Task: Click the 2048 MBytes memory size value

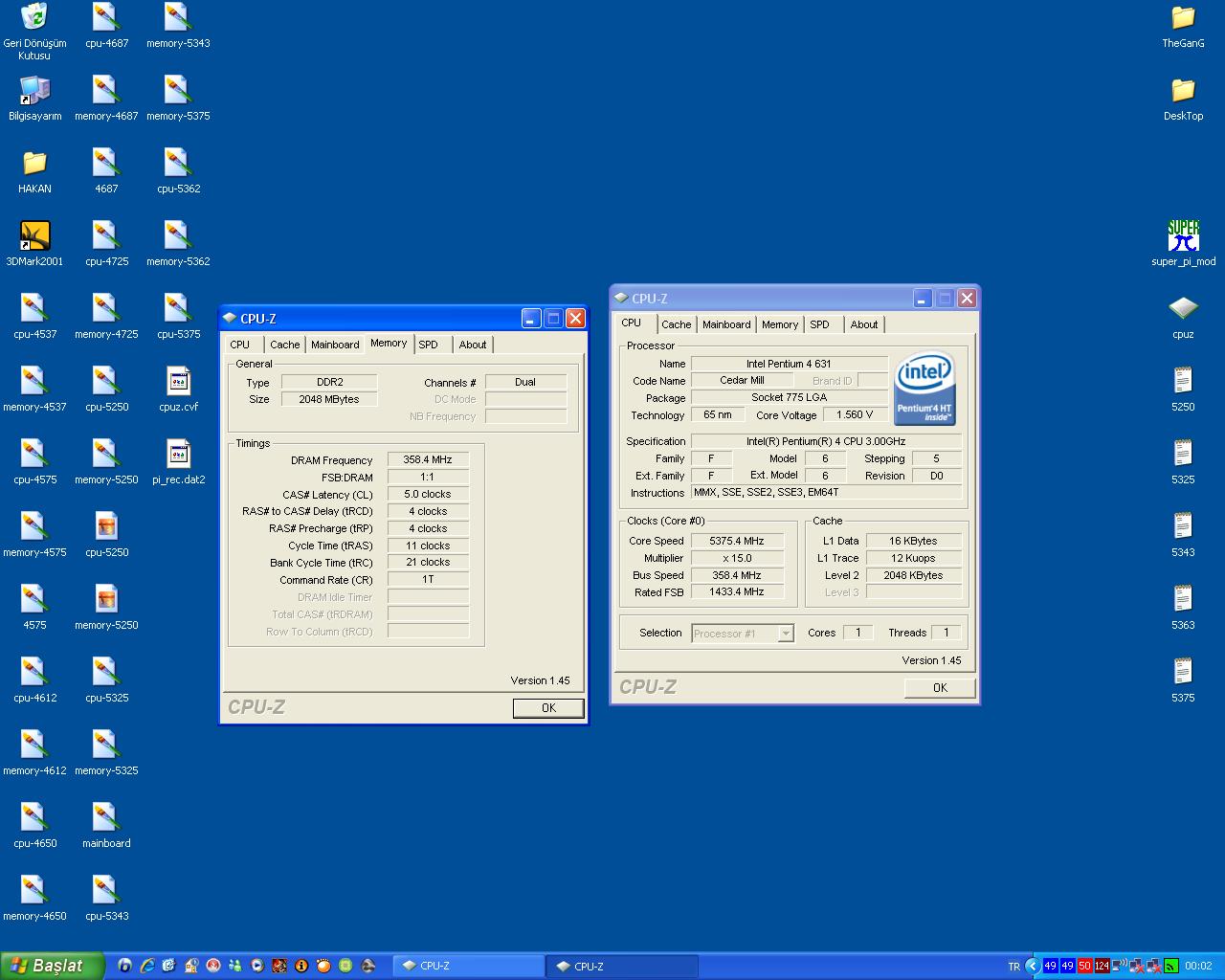Action: click(329, 399)
